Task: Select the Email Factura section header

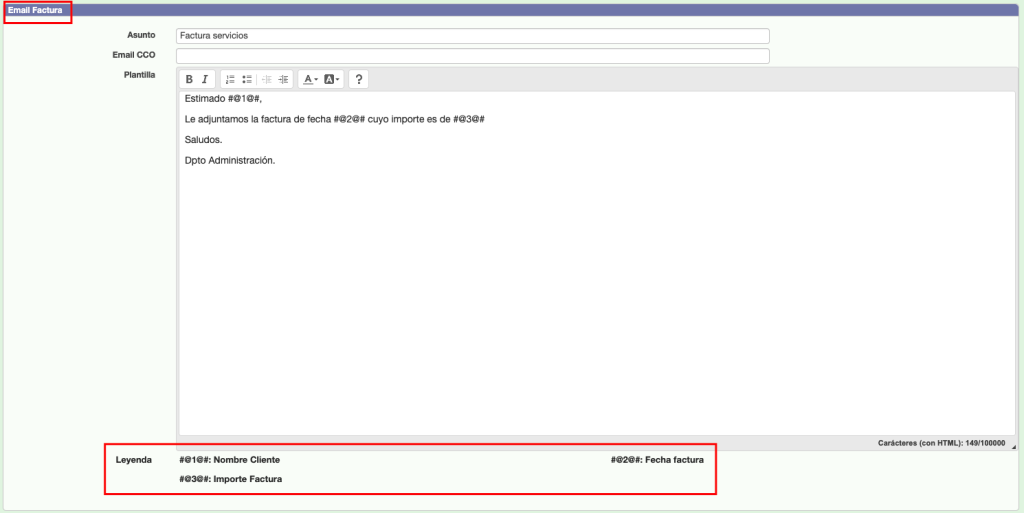Action: [x=35, y=10]
